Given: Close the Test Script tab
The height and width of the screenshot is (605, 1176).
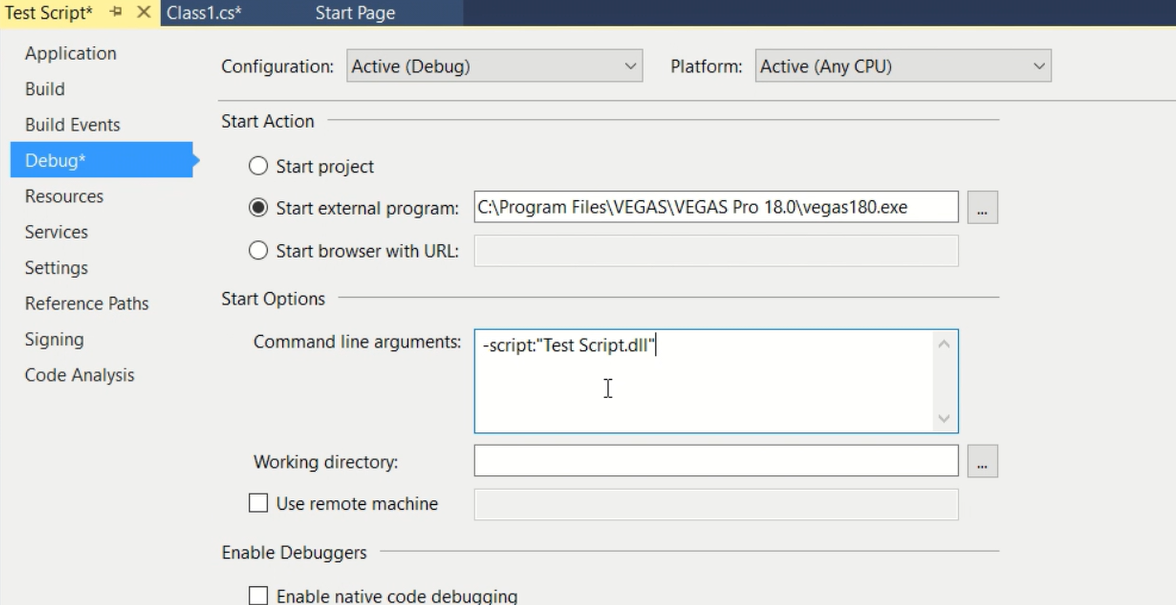Looking at the screenshot, I should 143,13.
